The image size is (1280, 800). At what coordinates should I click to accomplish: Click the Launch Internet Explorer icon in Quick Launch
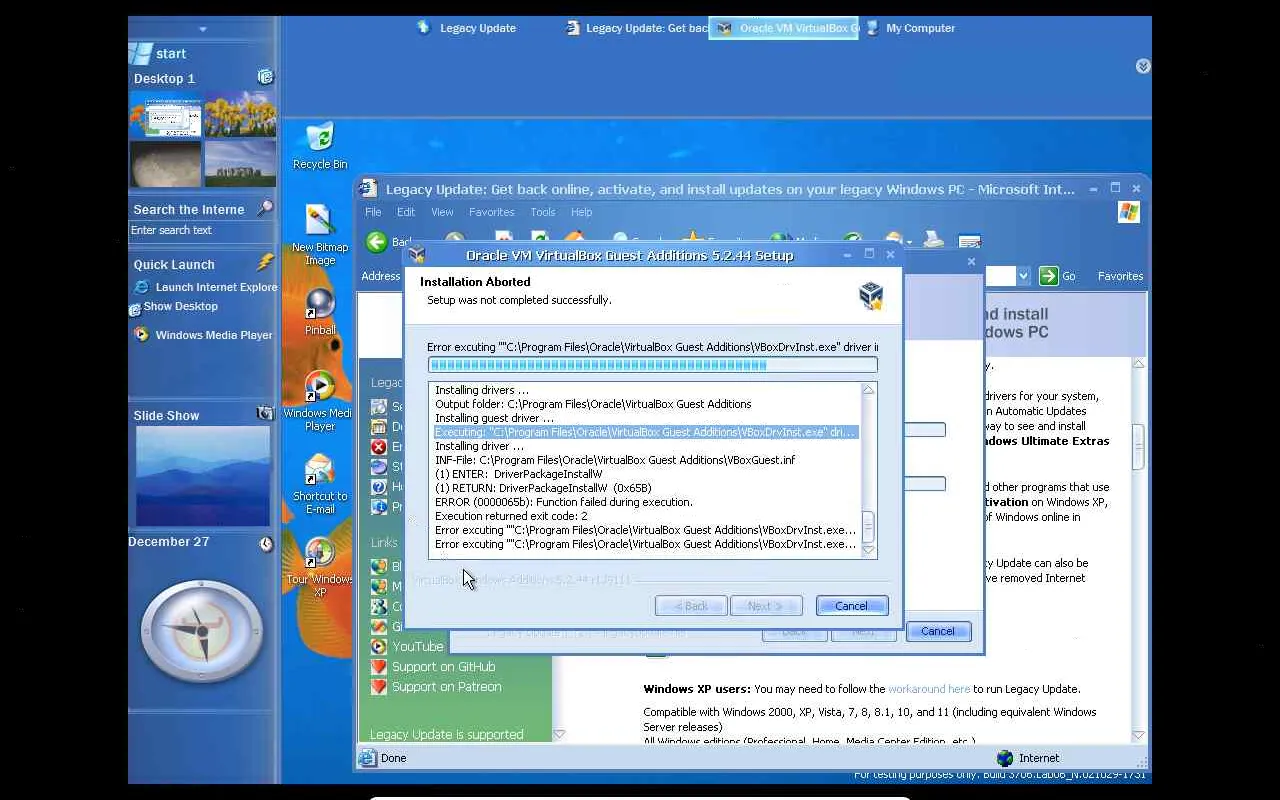(x=141, y=287)
